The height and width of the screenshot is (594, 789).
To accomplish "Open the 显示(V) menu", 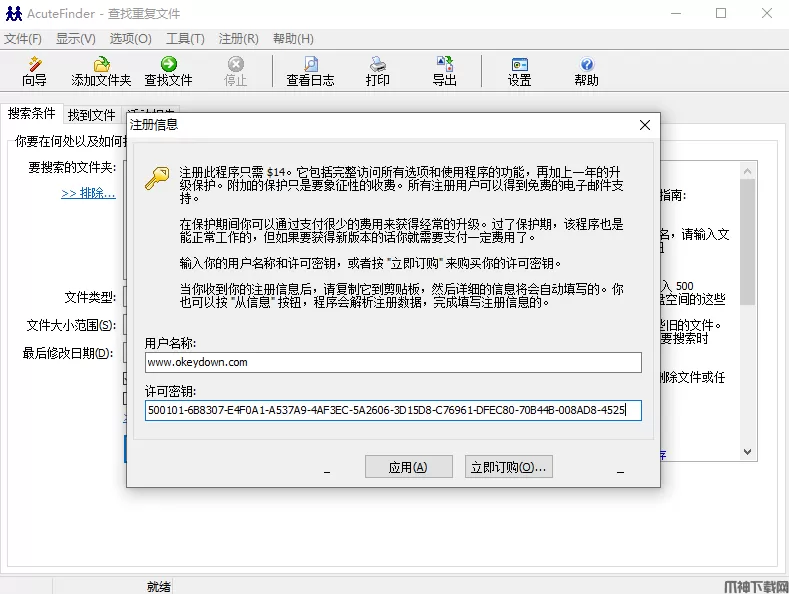I will click(x=75, y=39).
